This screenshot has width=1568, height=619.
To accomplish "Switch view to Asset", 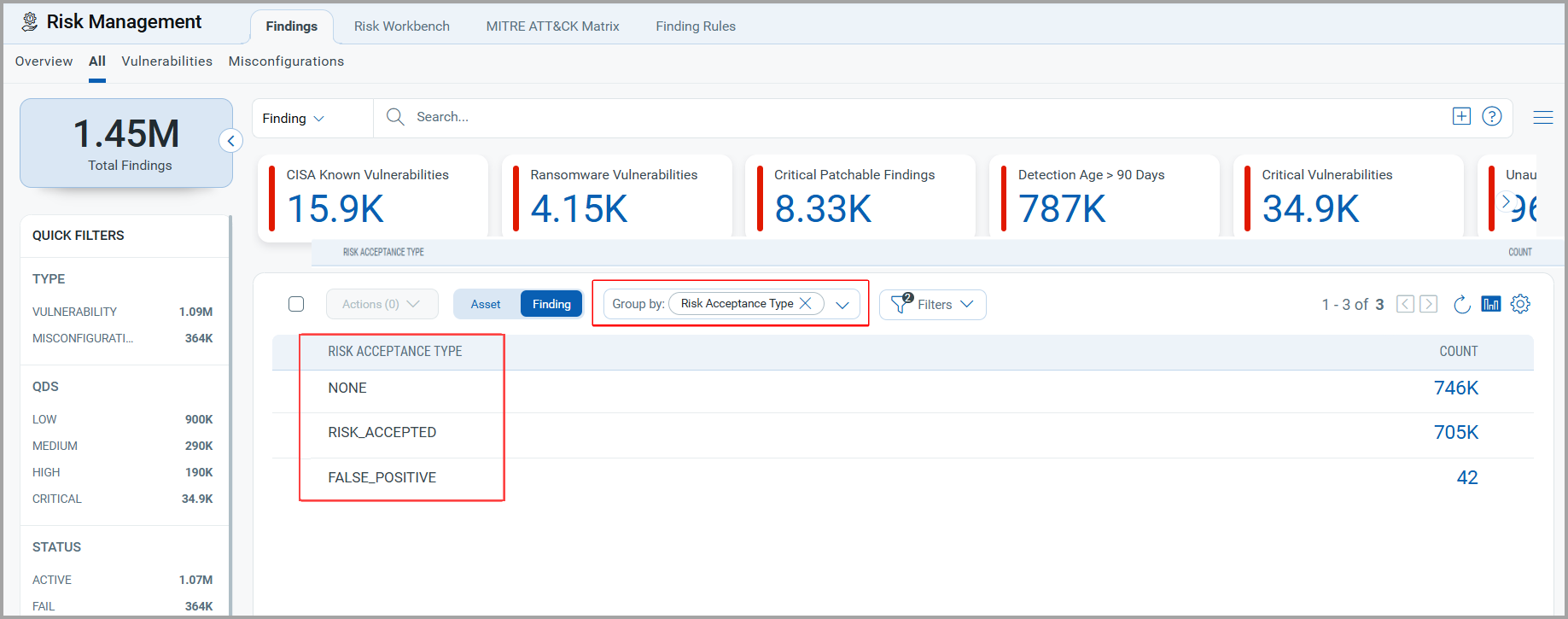I will (486, 304).
